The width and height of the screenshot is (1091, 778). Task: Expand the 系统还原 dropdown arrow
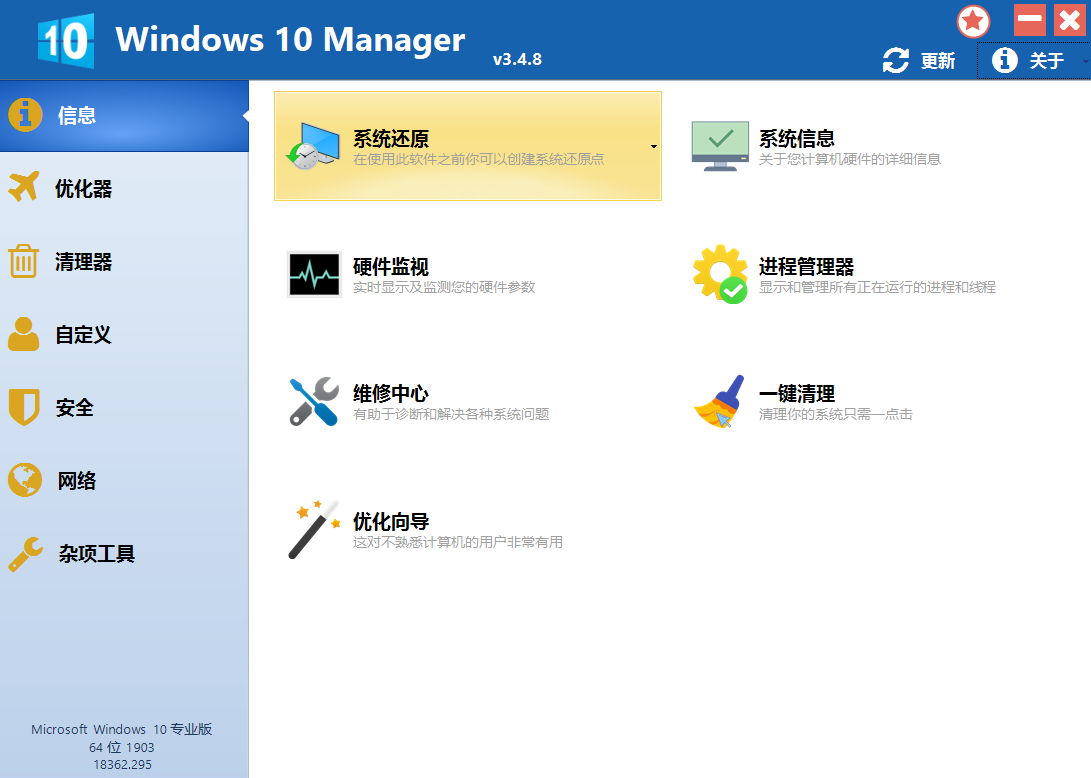(653, 146)
